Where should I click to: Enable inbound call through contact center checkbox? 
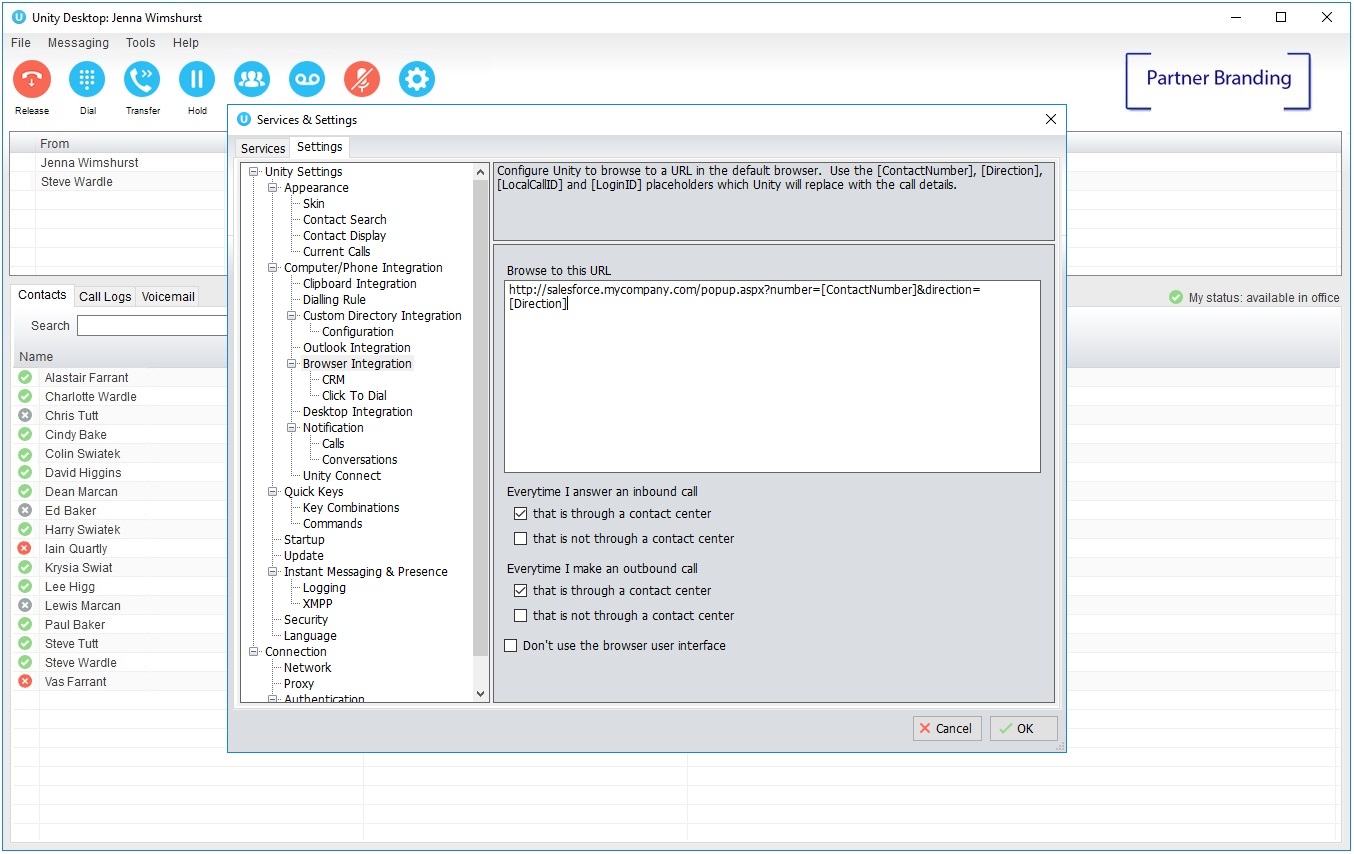pyautogui.click(x=520, y=513)
